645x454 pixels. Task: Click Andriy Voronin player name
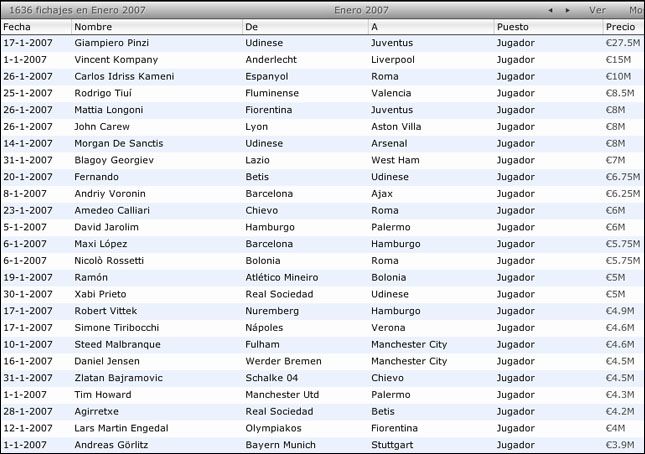tap(109, 193)
